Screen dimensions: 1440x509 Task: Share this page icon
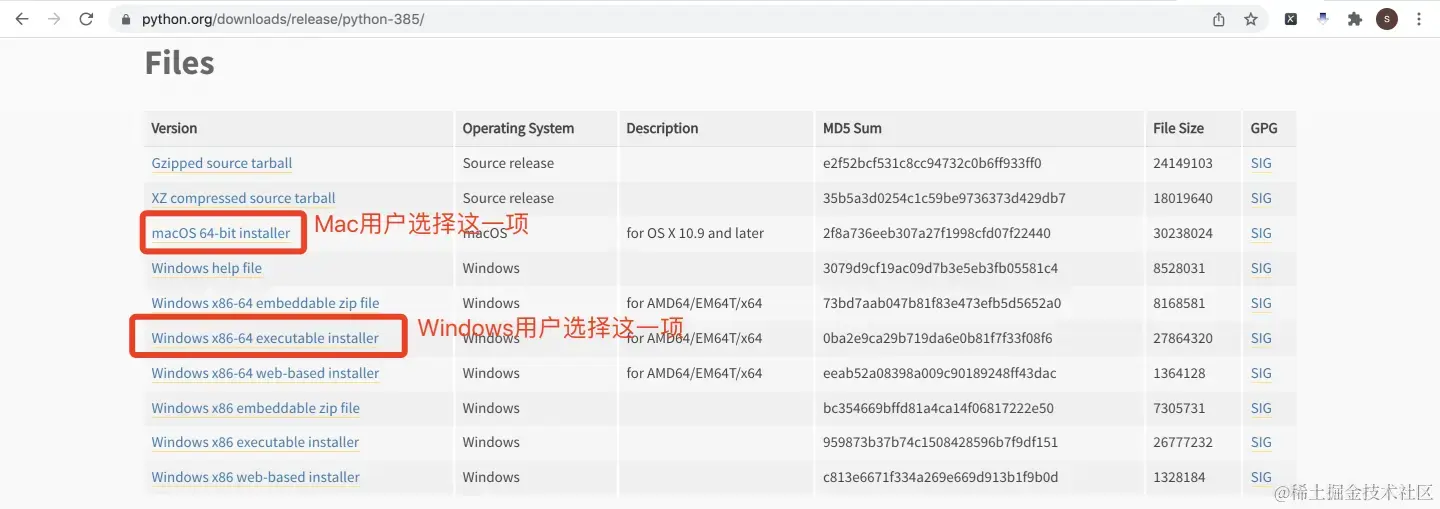pos(1219,19)
